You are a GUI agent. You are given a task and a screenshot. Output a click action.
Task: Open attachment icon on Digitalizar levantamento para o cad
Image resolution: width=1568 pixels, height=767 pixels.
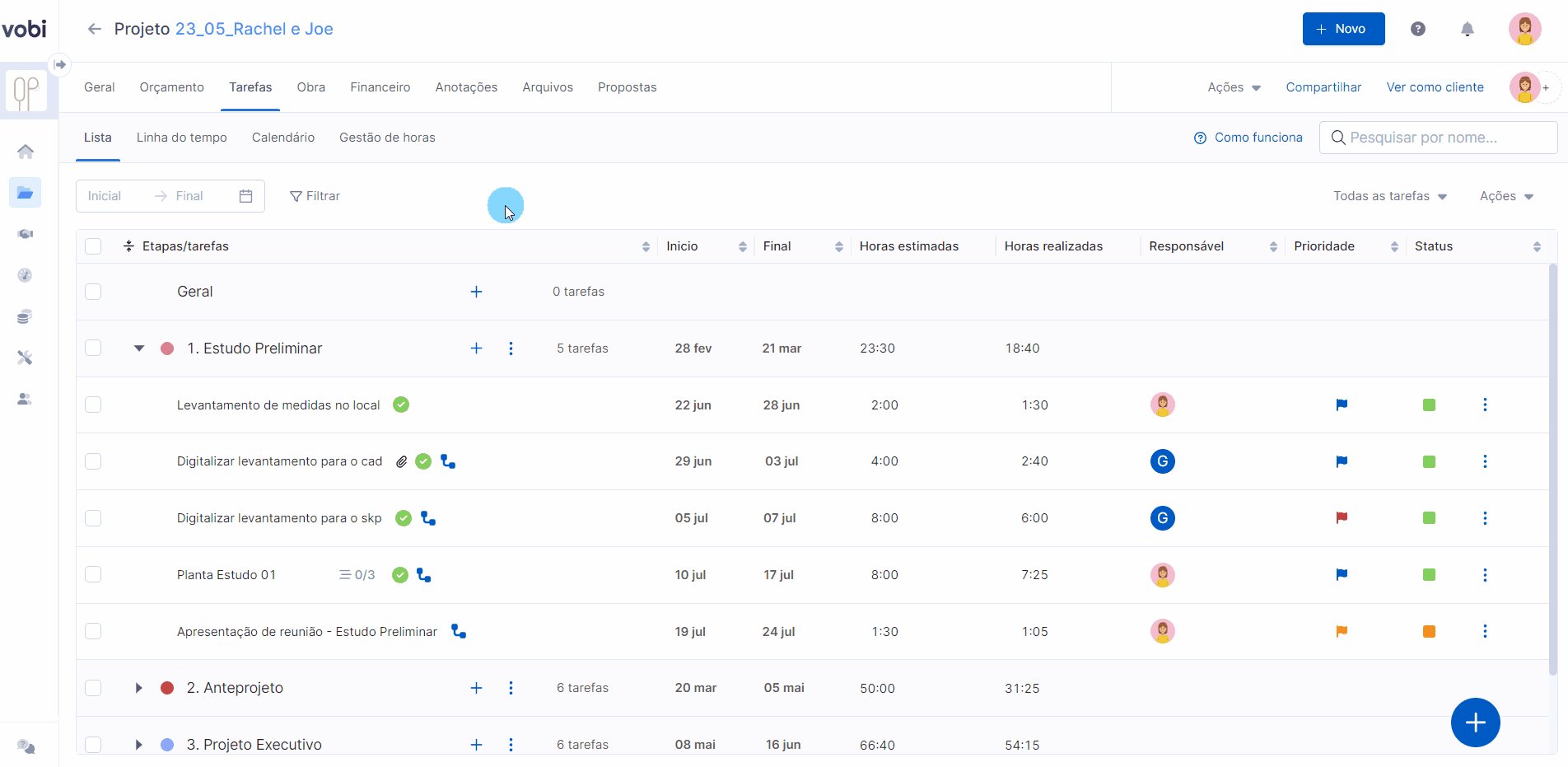pyautogui.click(x=402, y=461)
